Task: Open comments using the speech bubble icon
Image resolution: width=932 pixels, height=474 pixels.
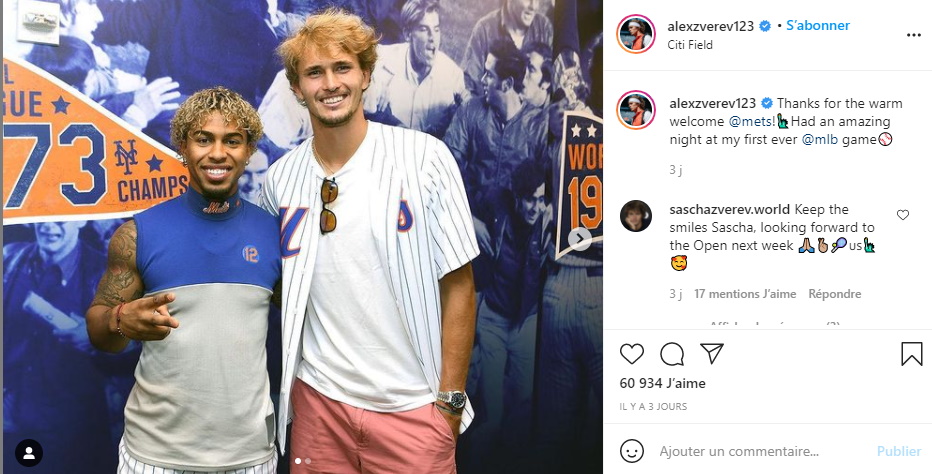Action: tap(672, 354)
